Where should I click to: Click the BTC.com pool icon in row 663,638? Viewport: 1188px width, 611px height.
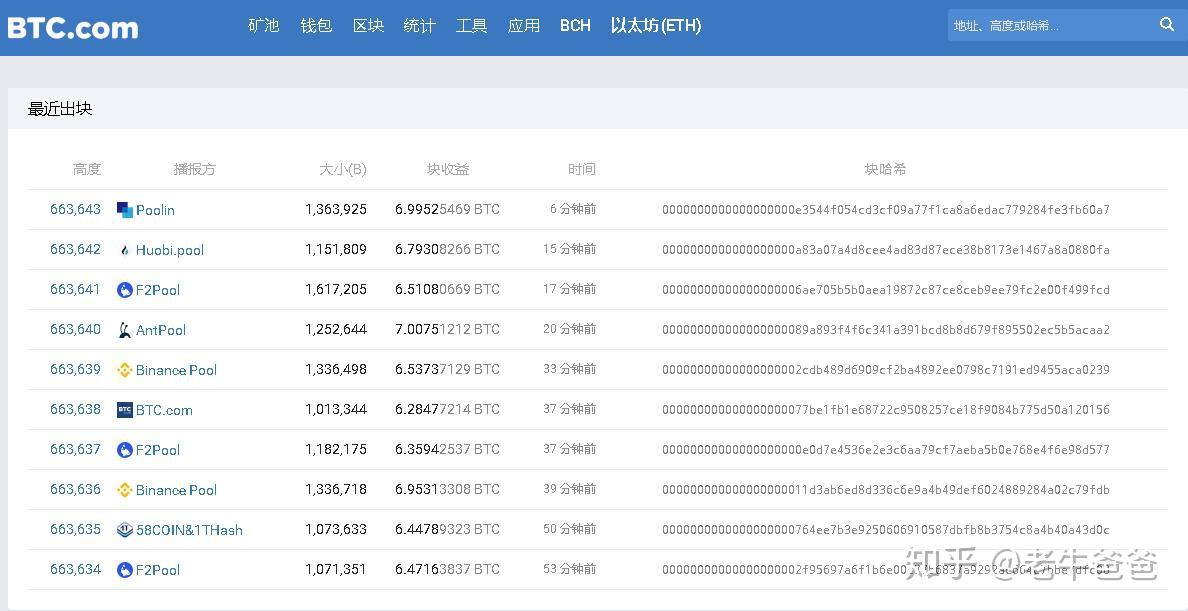click(x=125, y=410)
